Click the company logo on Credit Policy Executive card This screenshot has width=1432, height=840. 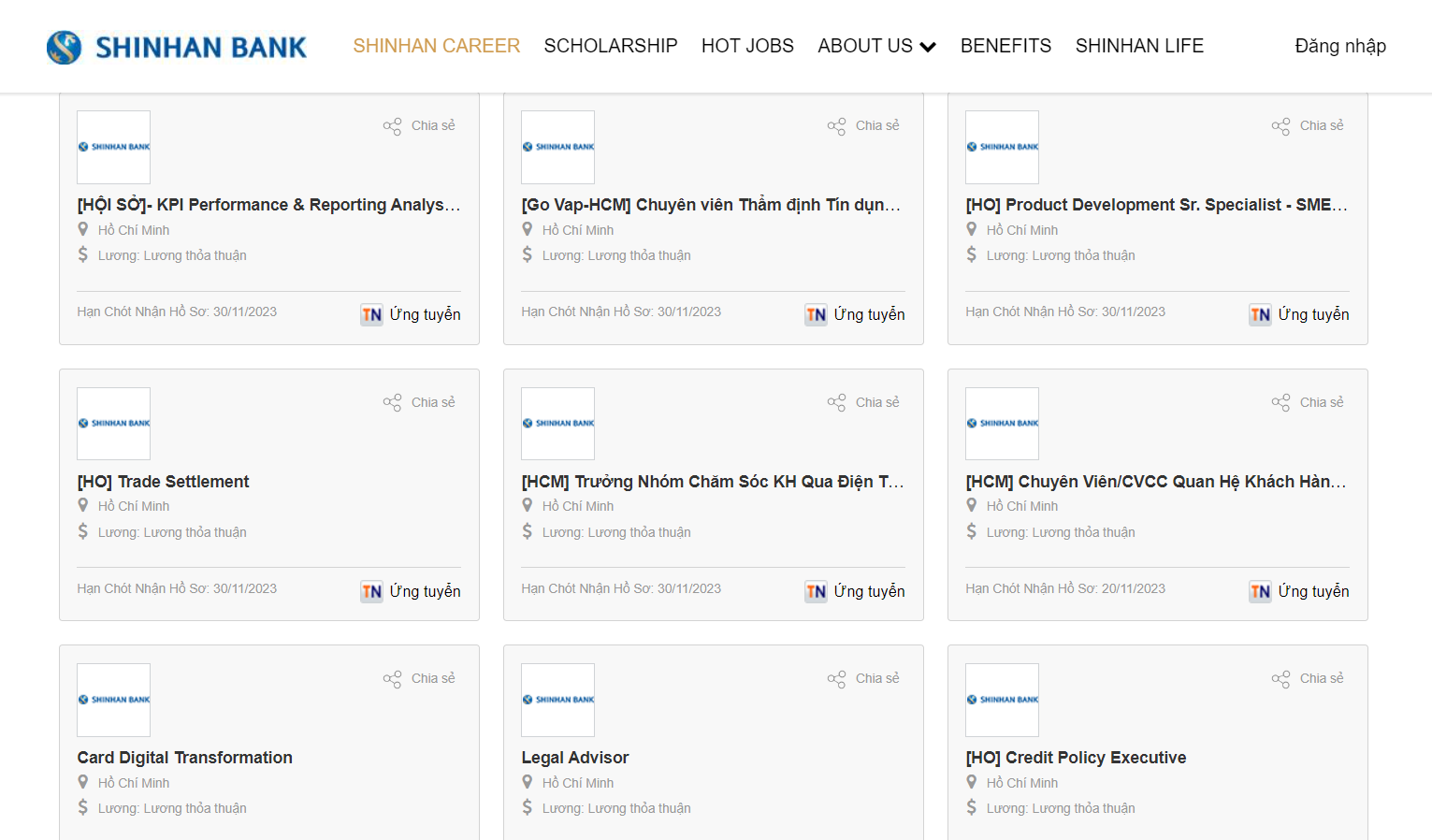[1002, 700]
